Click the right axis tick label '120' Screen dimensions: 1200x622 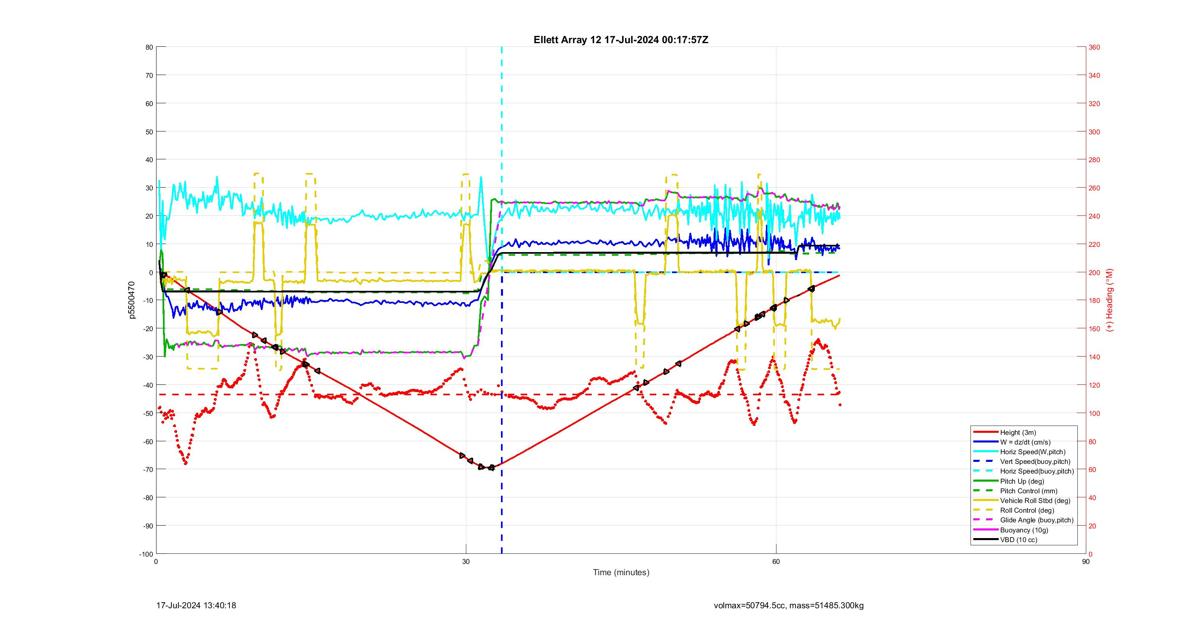coord(1095,385)
